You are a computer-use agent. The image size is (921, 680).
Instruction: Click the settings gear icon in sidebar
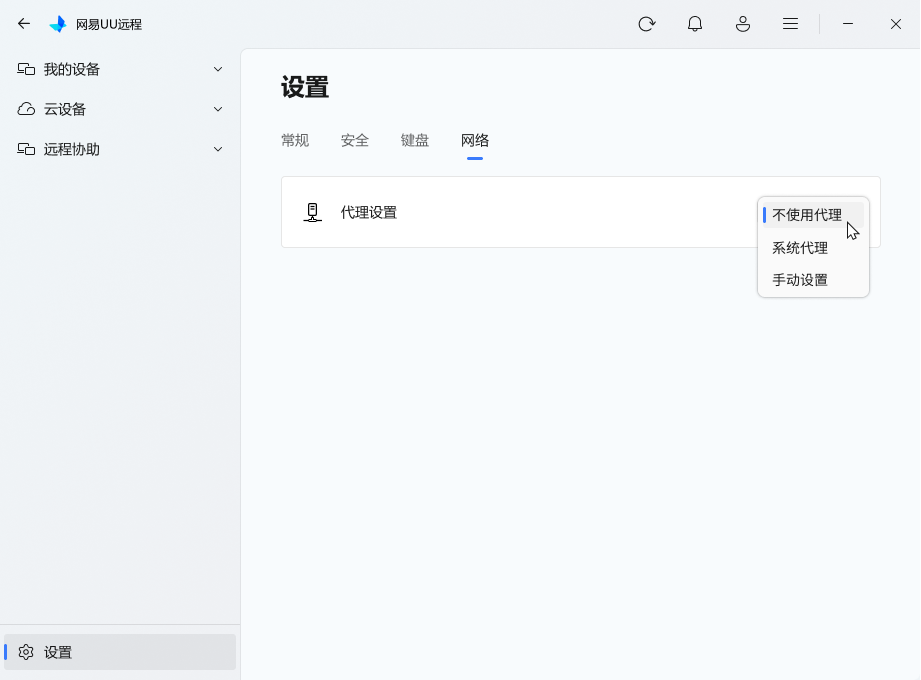(x=26, y=652)
